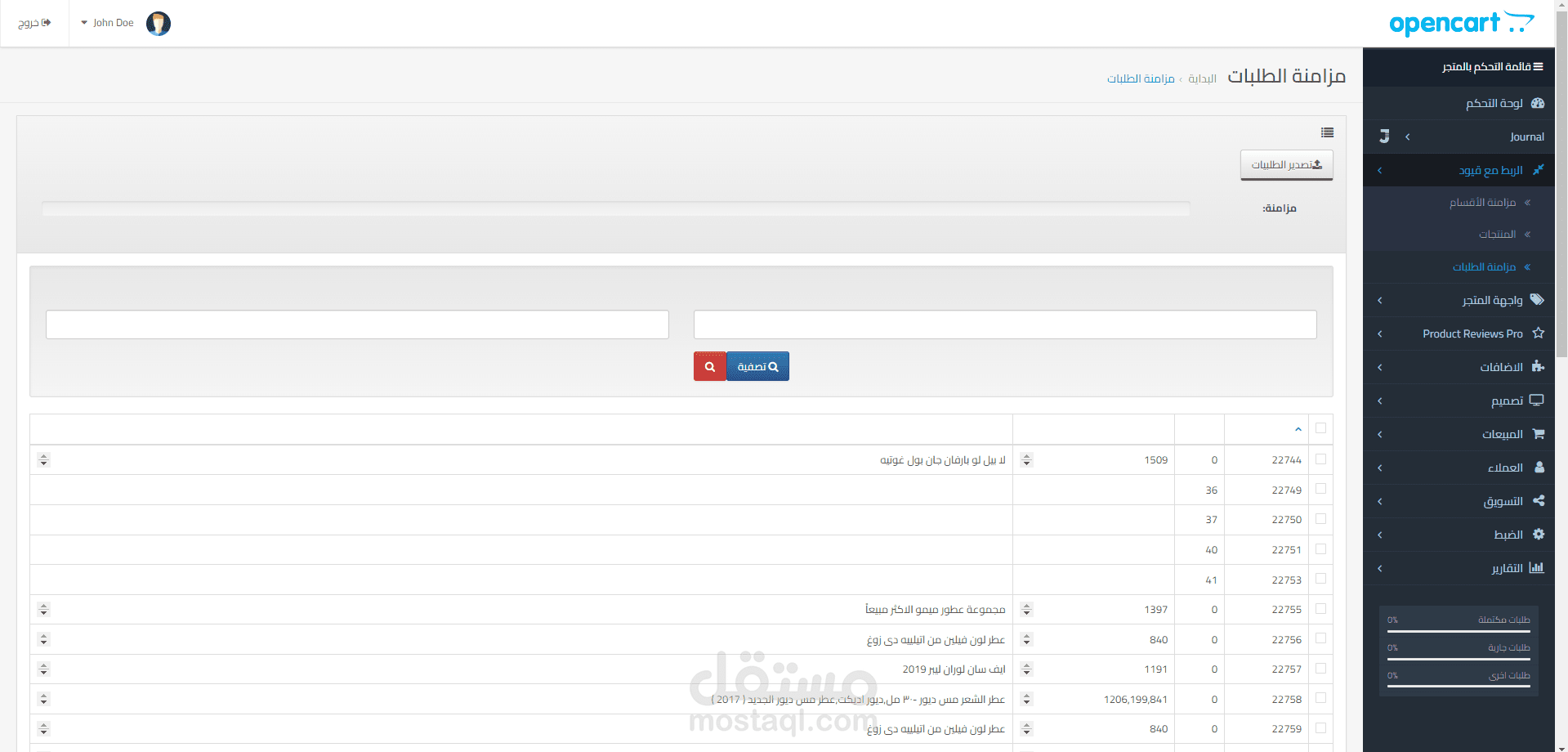Click double-arrow icon beside المنتجات
1568x752 pixels.
click(x=1527, y=235)
